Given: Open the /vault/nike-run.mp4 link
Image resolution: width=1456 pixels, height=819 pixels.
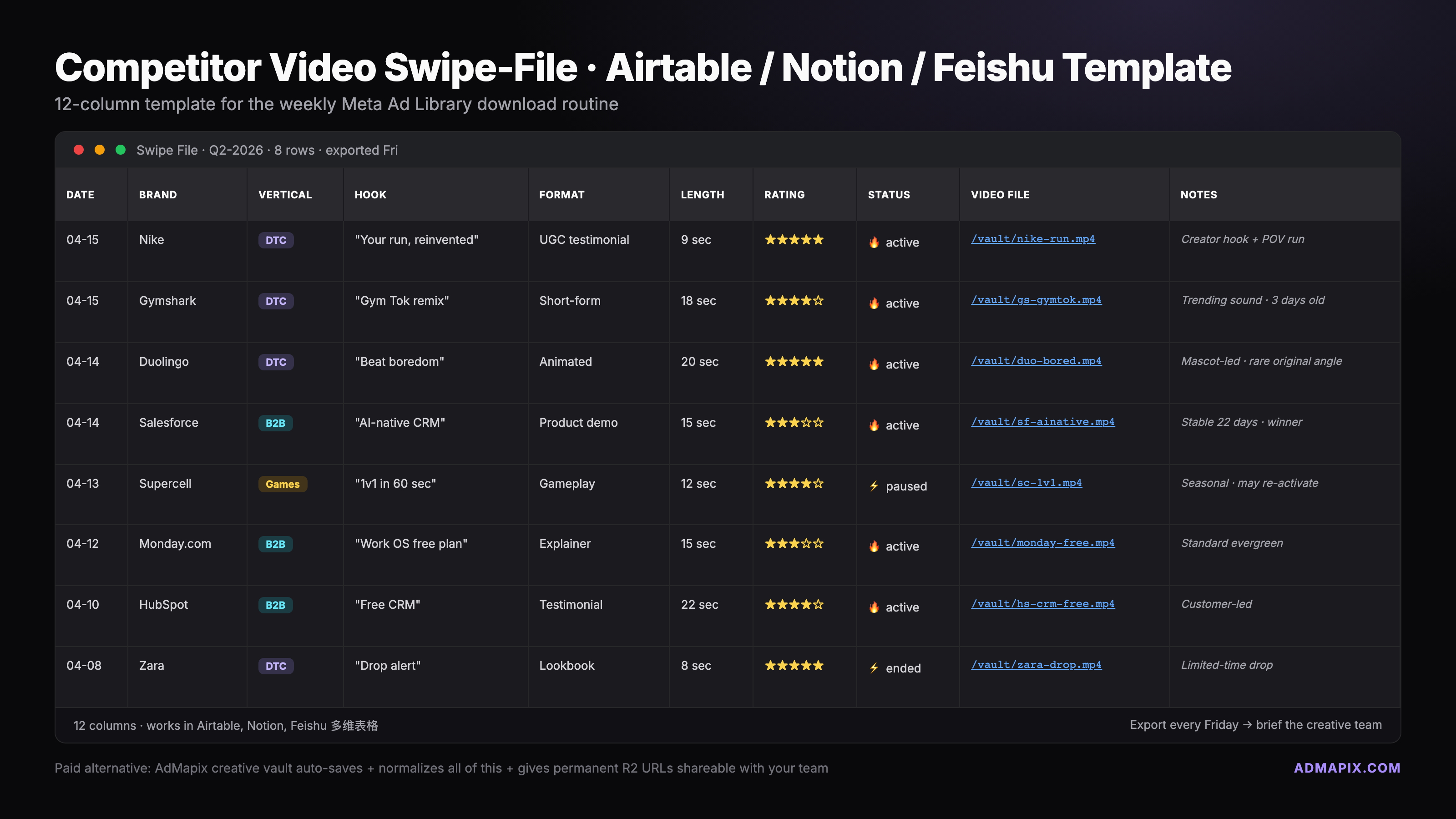Looking at the screenshot, I should click(x=1033, y=238).
